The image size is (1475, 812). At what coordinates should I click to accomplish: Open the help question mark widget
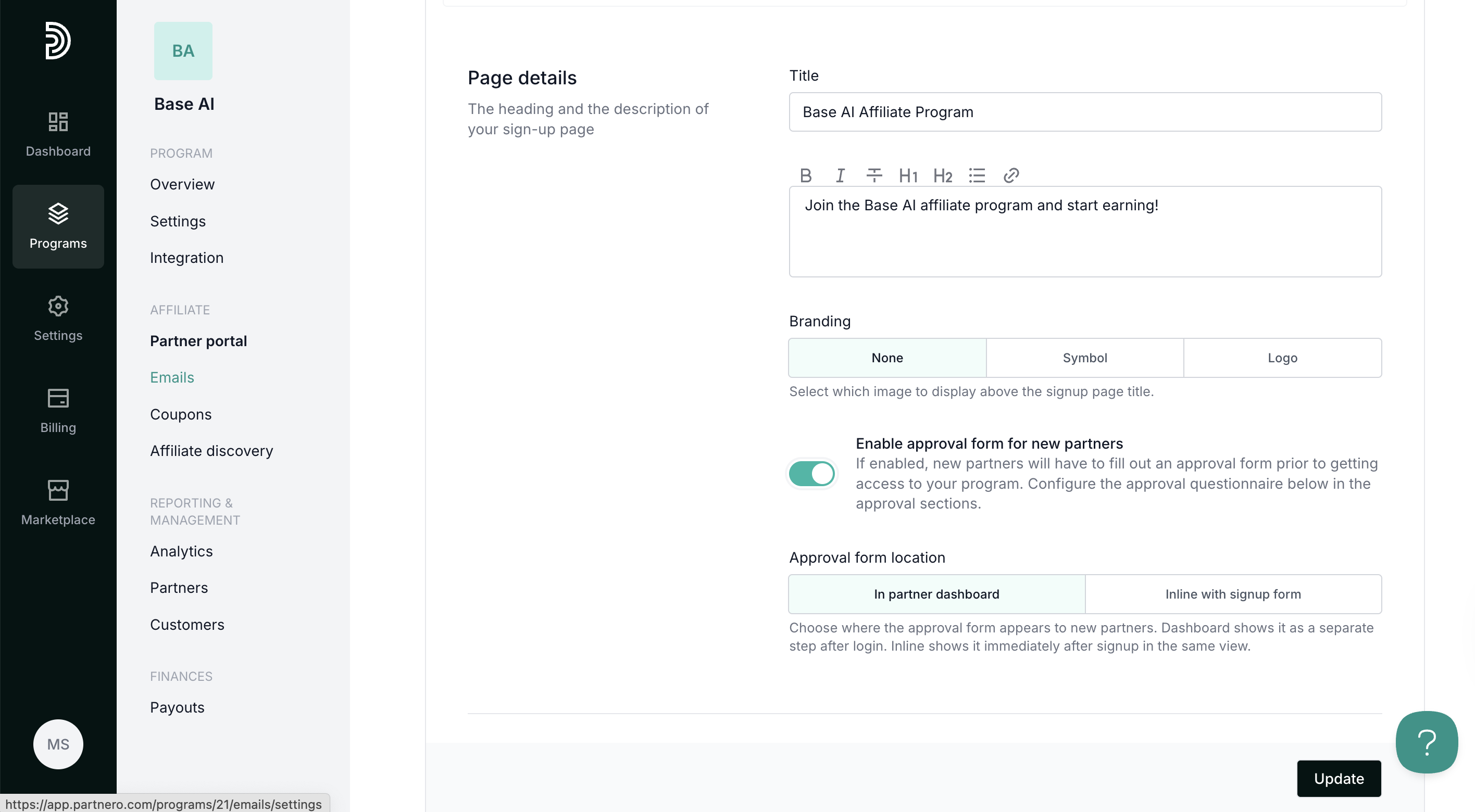pos(1427,742)
